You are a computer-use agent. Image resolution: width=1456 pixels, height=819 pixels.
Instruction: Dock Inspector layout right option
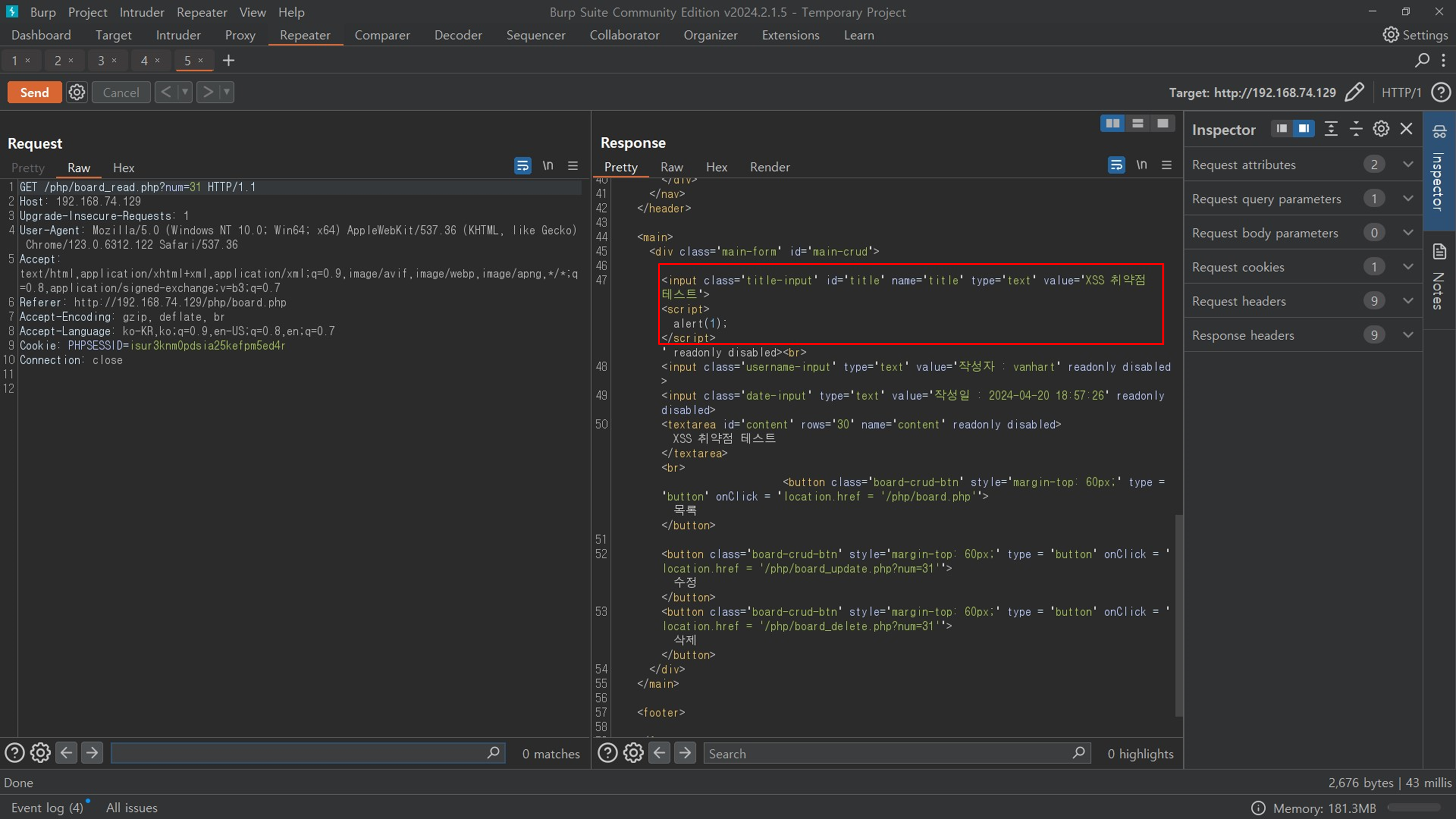click(x=1304, y=129)
